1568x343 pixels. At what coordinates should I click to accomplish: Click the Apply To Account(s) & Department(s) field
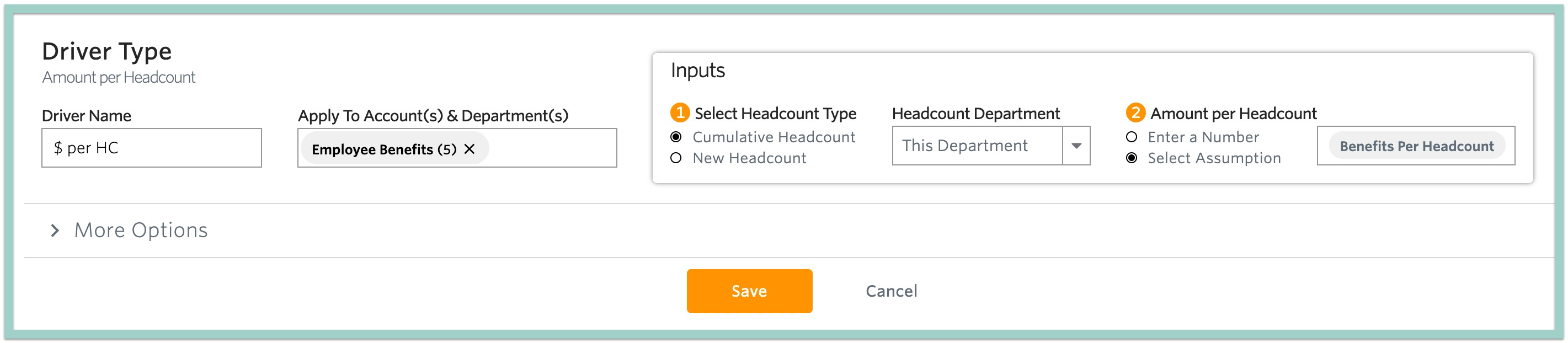coord(457,148)
